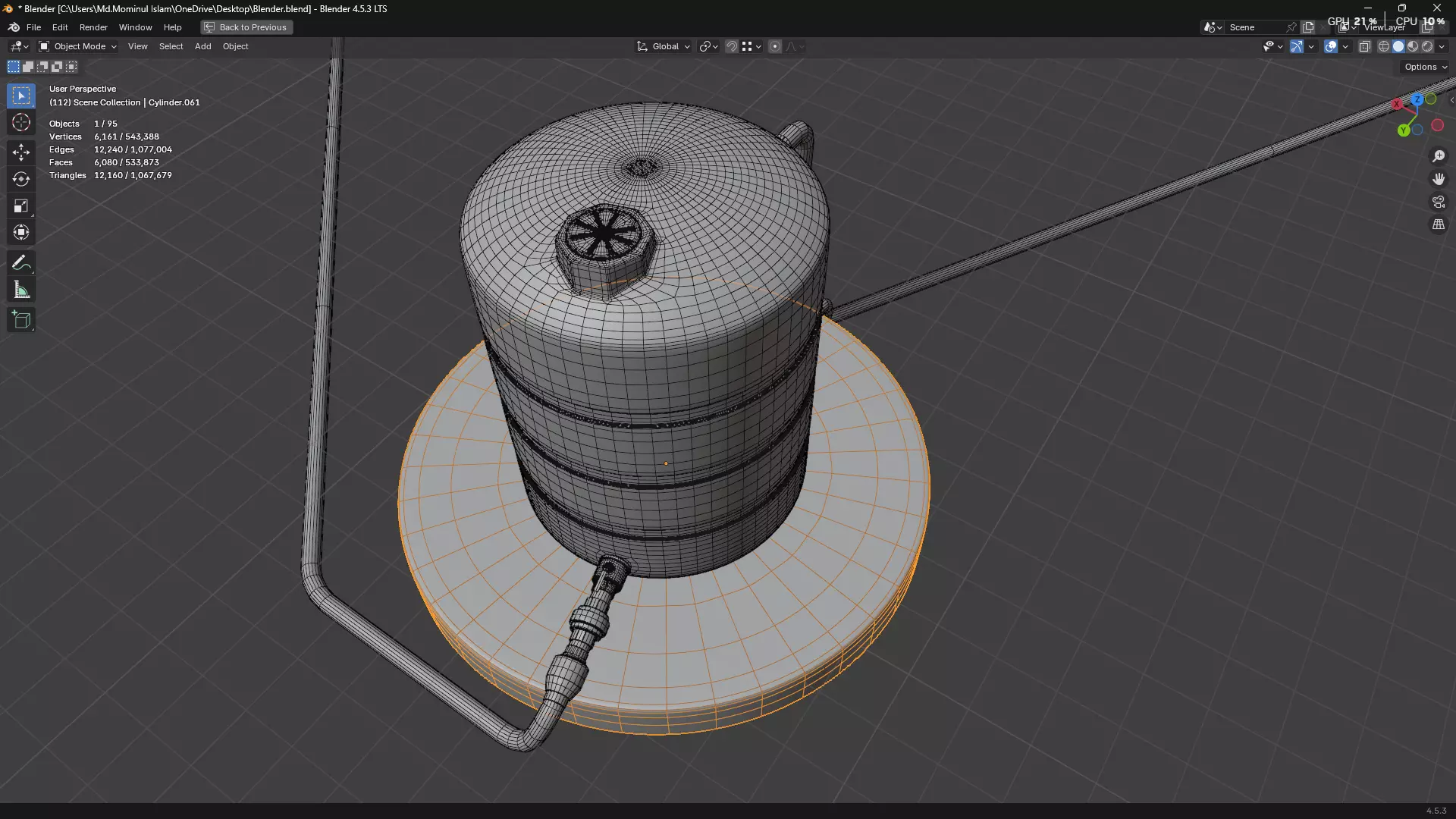The image size is (1456, 819).
Task: Open the snapping options dropdown
Action: tap(752, 46)
